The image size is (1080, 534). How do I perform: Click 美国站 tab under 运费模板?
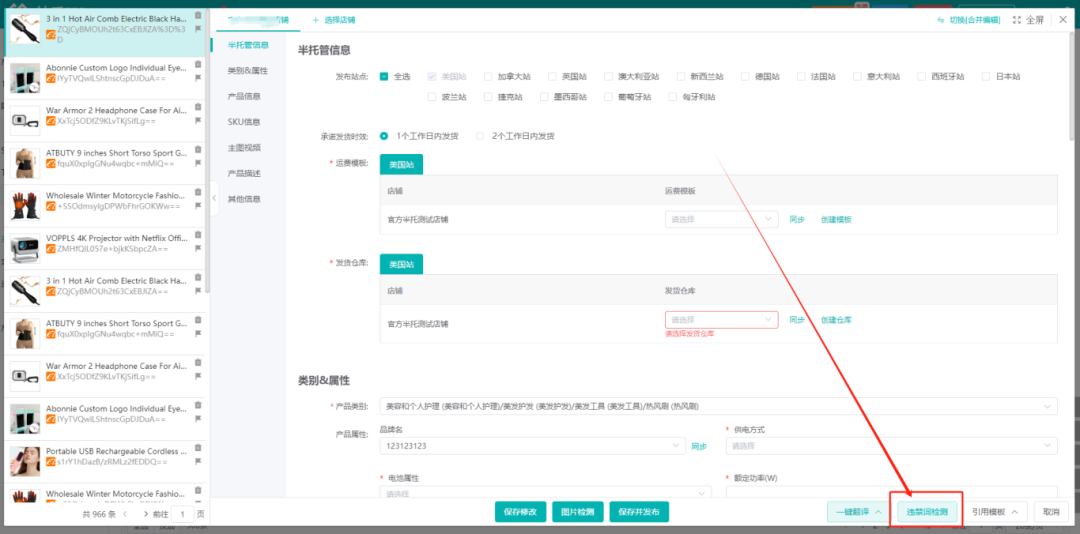402,165
